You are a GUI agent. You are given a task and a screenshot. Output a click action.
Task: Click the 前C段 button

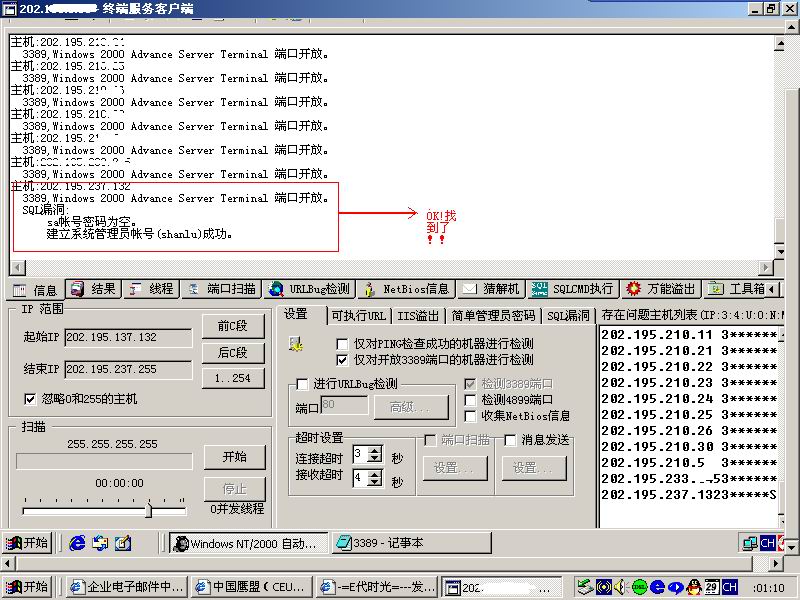[x=233, y=326]
